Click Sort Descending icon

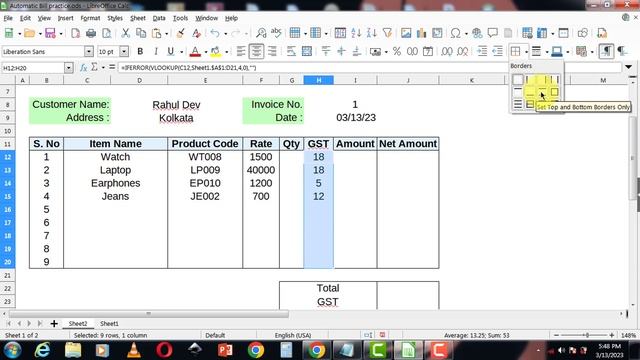pos(371,33)
